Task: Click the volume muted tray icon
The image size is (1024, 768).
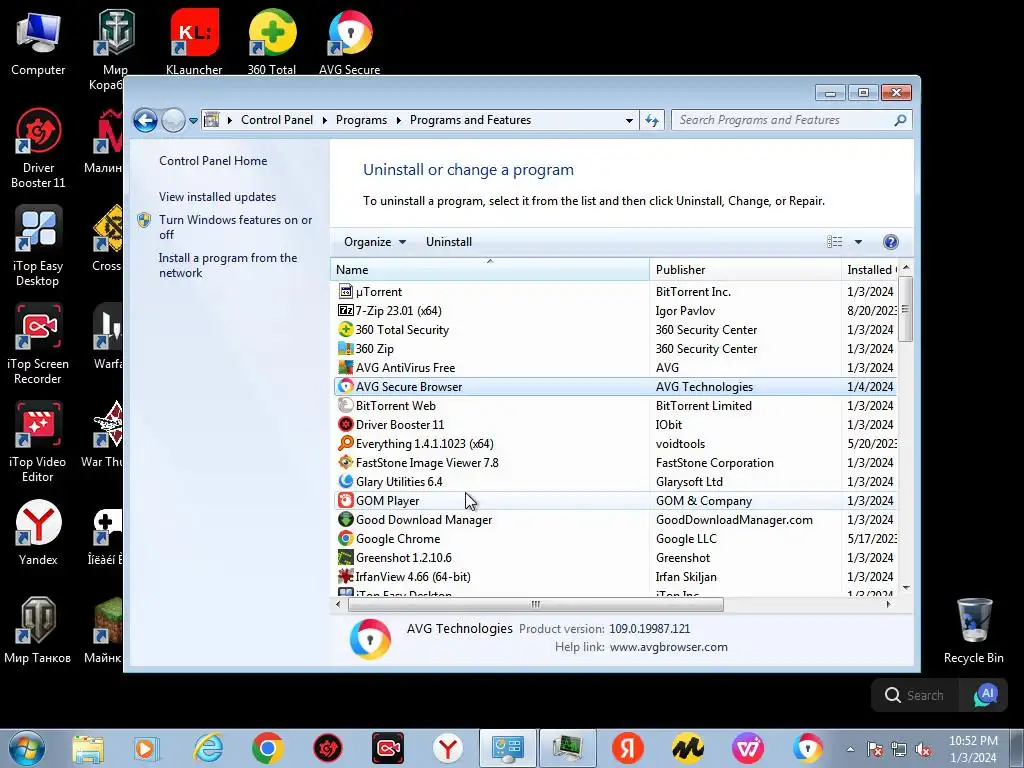Action: (924, 749)
